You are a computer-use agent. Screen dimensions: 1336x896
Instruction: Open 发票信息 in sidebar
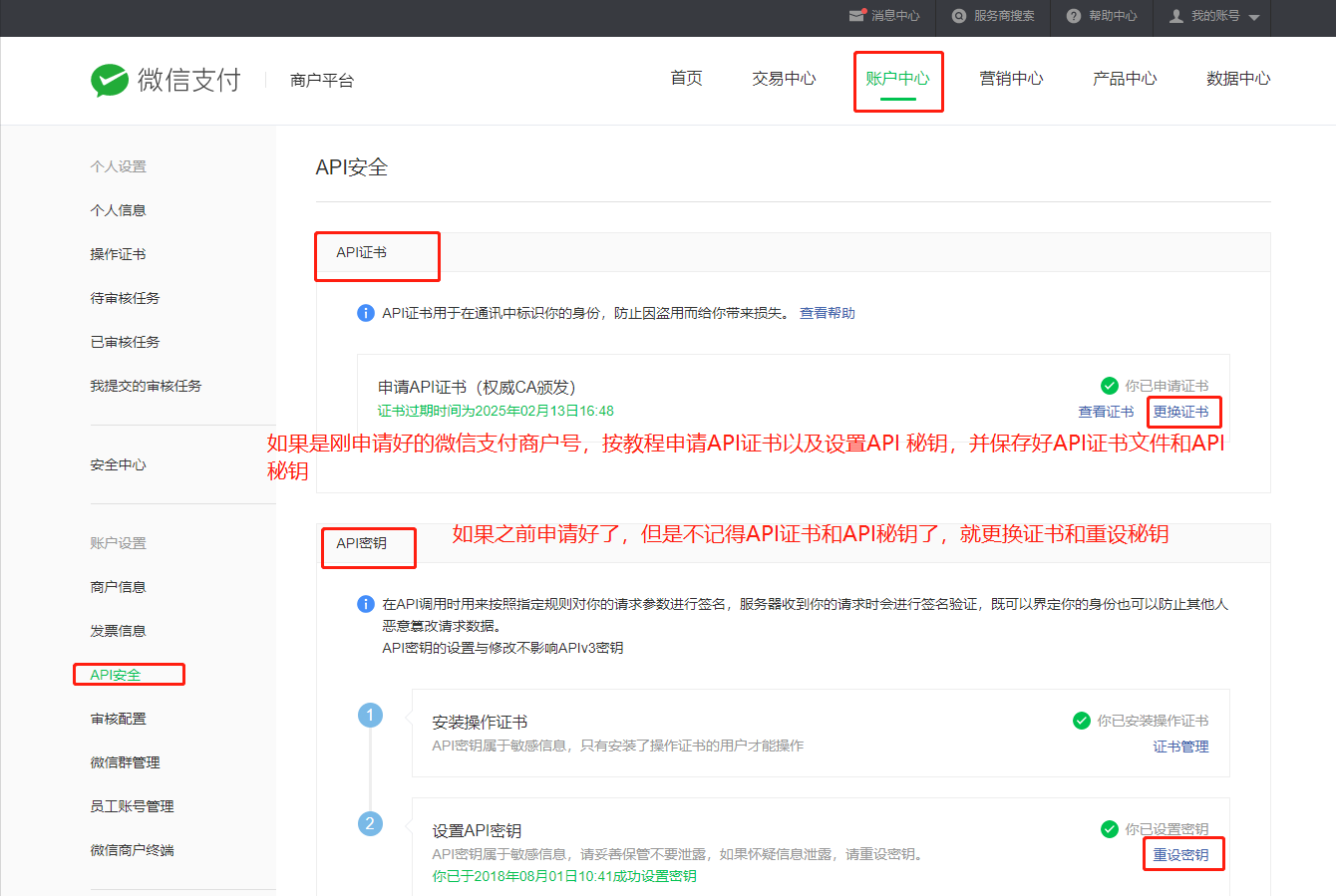point(118,631)
